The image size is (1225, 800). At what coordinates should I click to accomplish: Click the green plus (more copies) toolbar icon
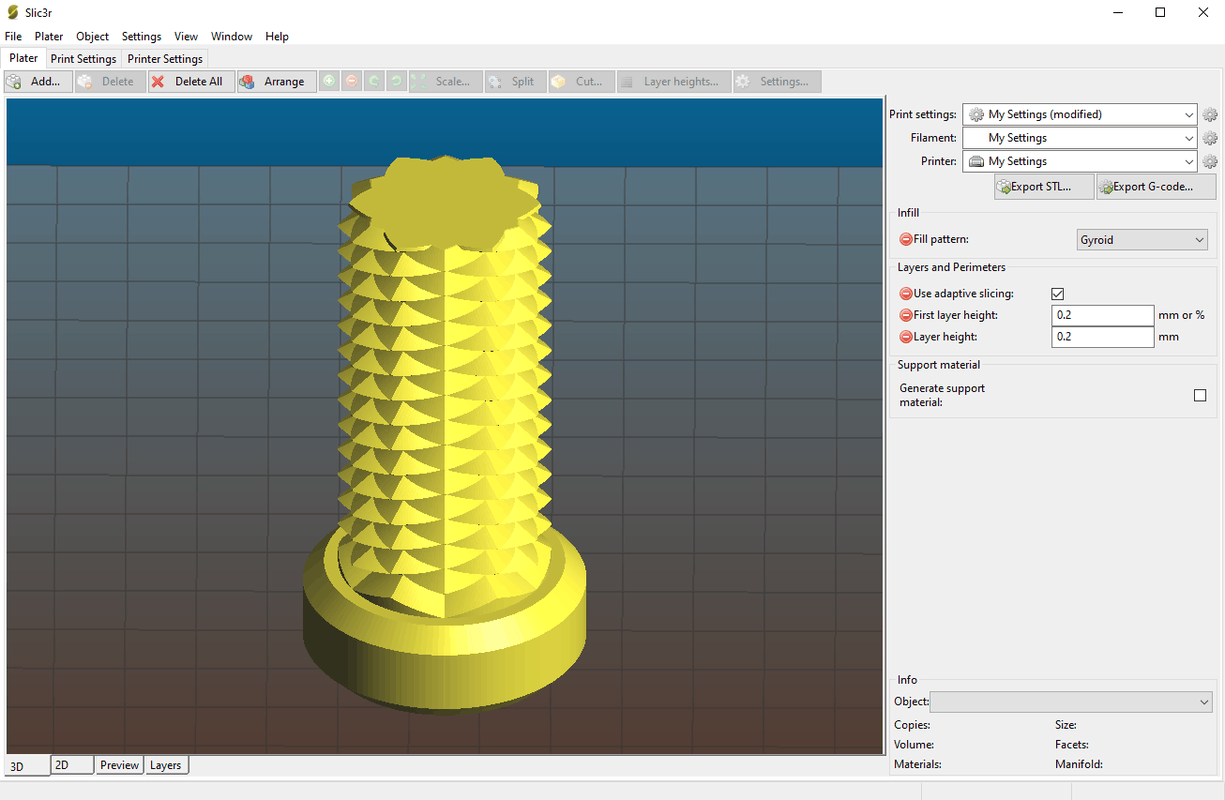tap(329, 81)
